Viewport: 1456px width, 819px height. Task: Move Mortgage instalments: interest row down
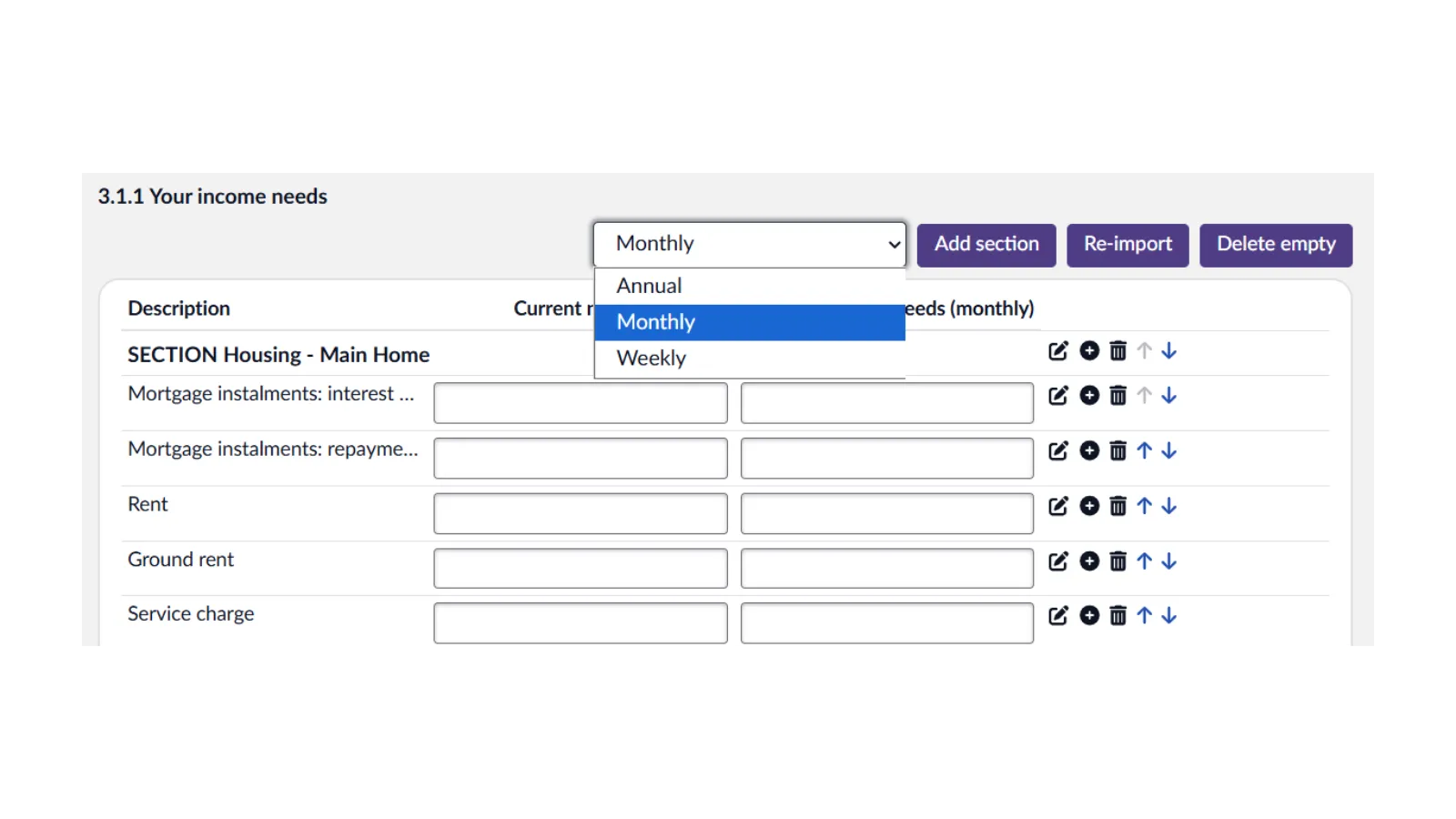point(1169,396)
